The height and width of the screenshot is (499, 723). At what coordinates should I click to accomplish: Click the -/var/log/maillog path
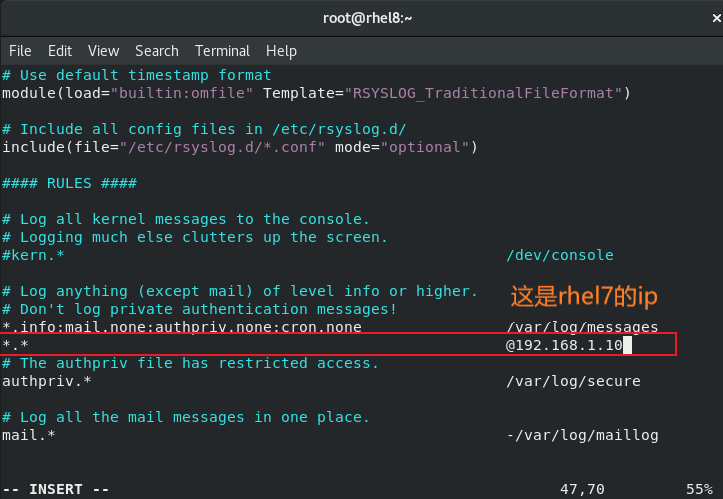582,435
